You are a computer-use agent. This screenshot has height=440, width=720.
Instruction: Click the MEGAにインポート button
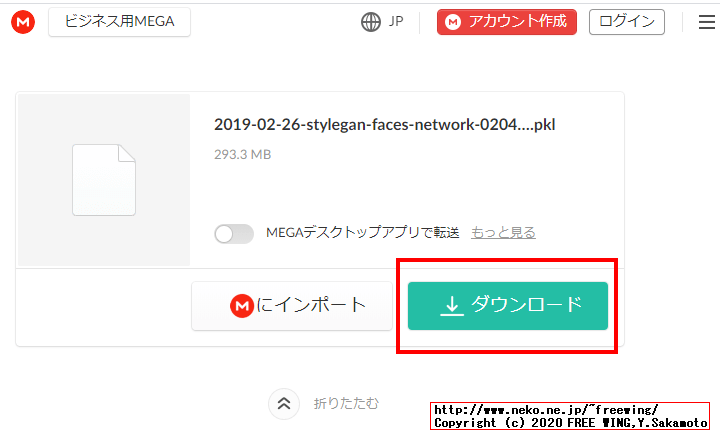[x=292, y=305]
